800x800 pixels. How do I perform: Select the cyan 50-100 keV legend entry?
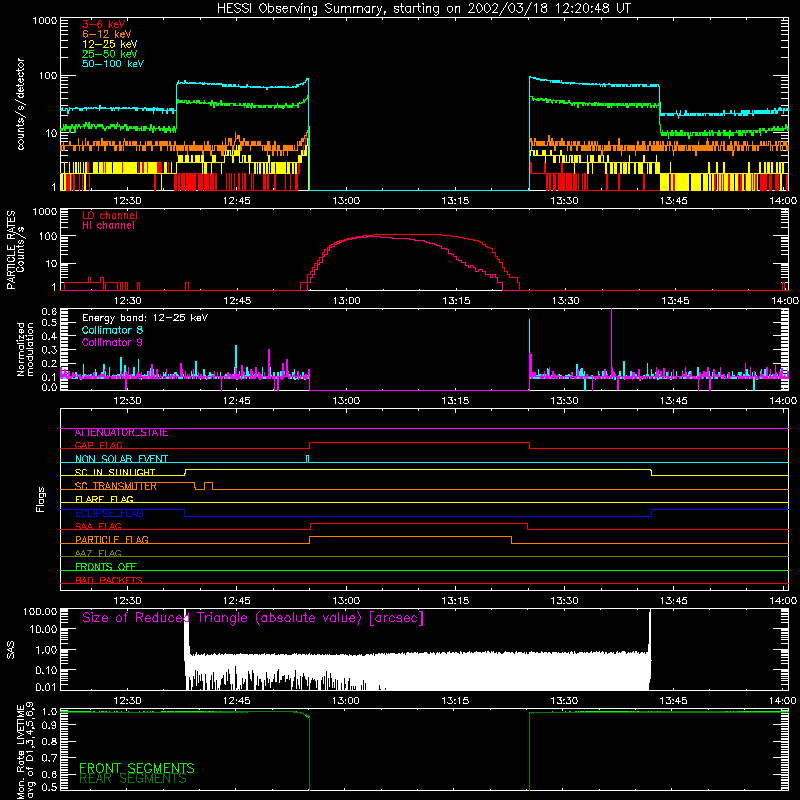coord(113,64)
